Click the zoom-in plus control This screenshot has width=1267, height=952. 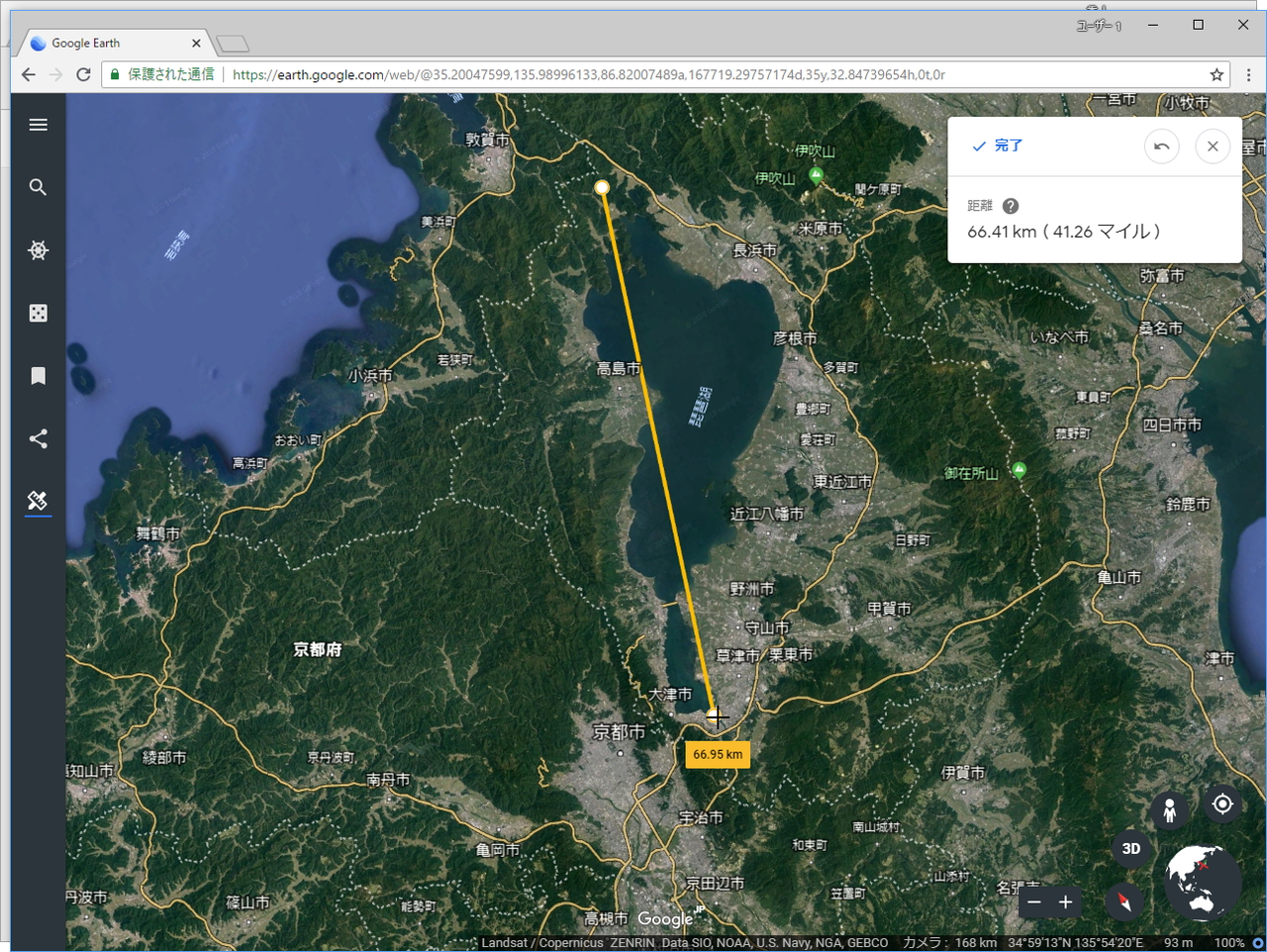coord(1065,903)
